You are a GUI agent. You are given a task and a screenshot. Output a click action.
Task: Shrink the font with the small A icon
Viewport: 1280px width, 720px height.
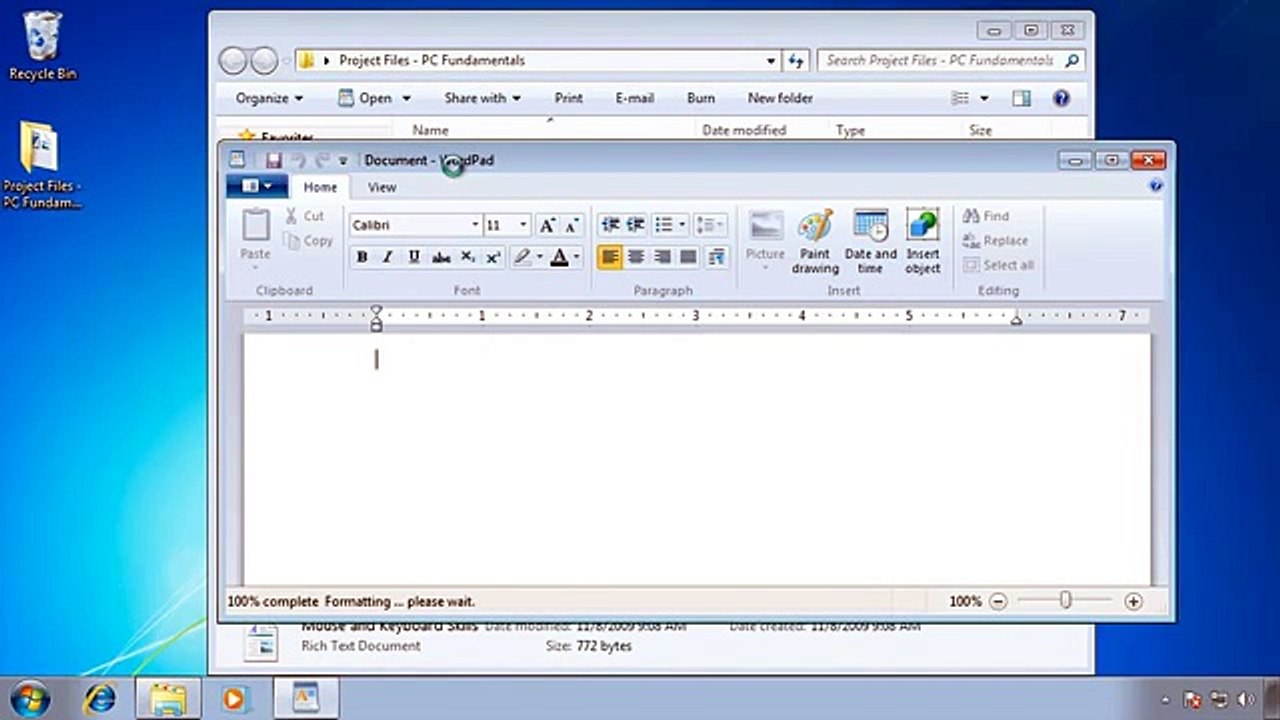pos(571,225)
